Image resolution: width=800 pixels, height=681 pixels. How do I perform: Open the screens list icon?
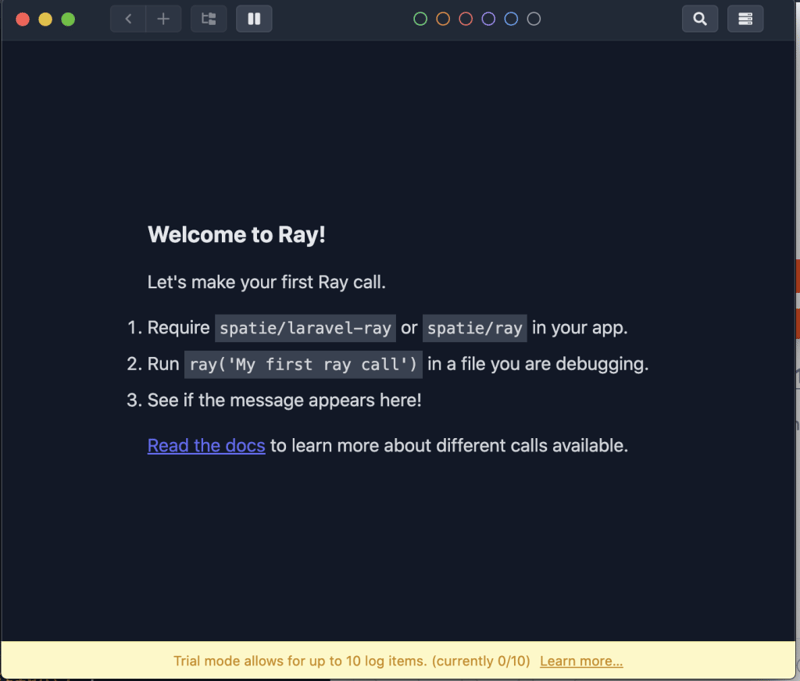pyautogui.click(x=209, y=19)
